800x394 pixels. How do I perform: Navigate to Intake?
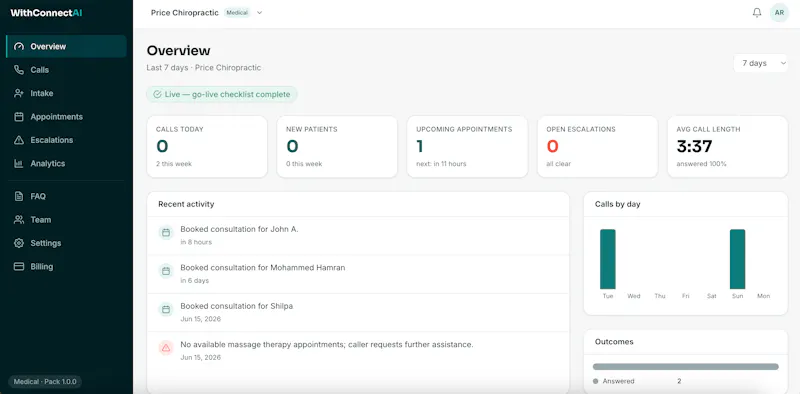[x=66, y=93]
